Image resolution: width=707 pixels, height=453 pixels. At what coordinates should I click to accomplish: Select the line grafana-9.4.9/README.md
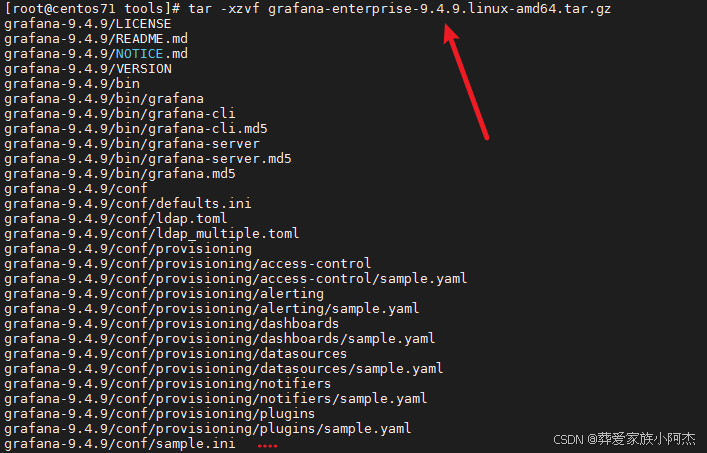click(x=96, y=39)
